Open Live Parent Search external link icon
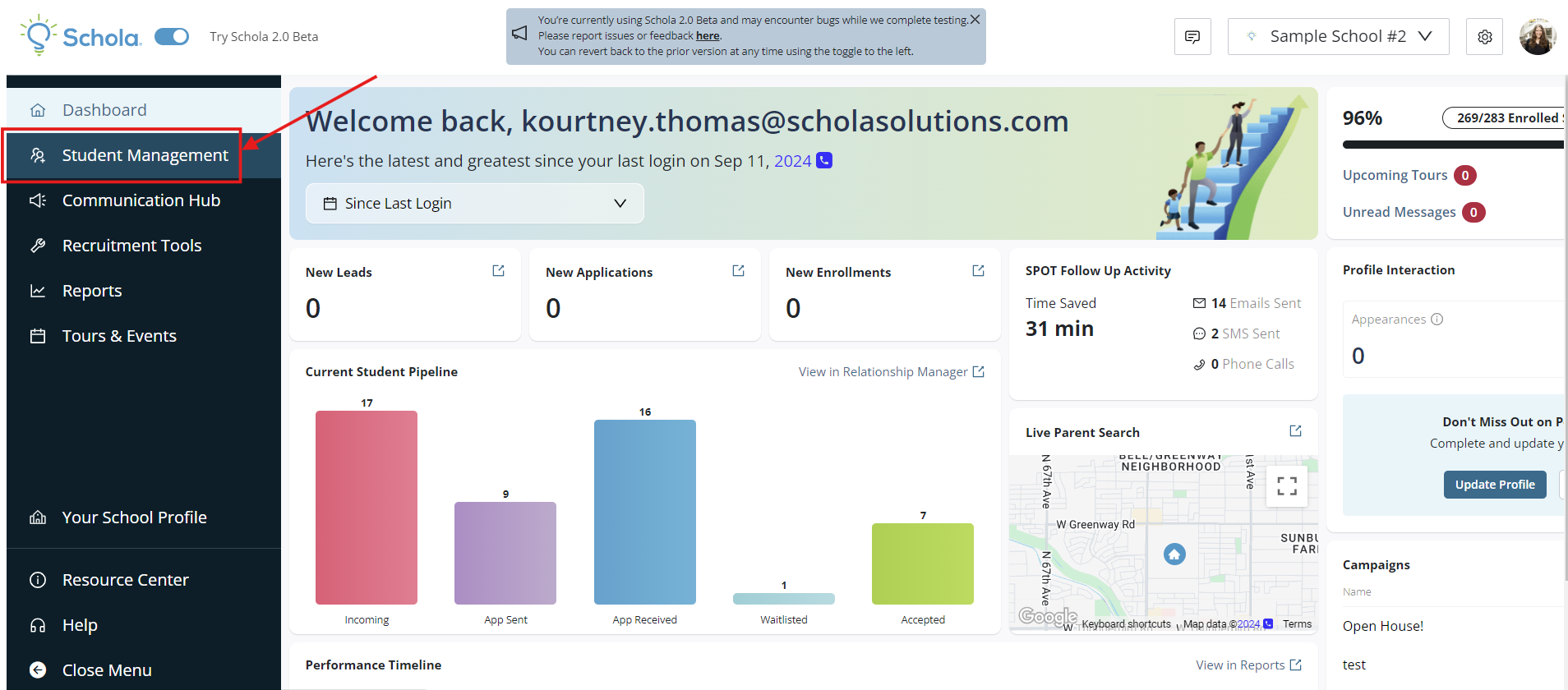This screenshot has height=690, width=1568. (1295, 431)
